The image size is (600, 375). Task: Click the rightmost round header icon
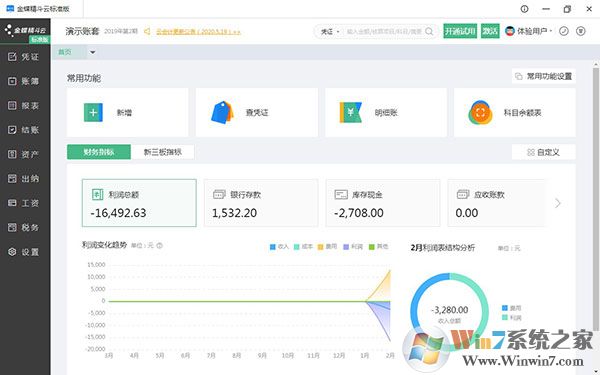(x=581, y=31)
